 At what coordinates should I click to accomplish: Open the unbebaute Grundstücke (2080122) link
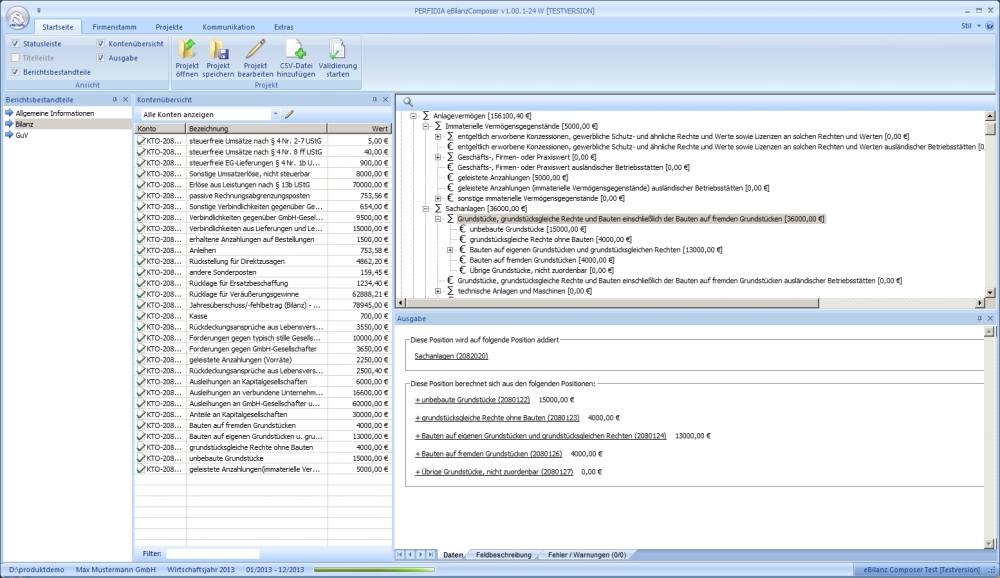[x=473, y=399]
